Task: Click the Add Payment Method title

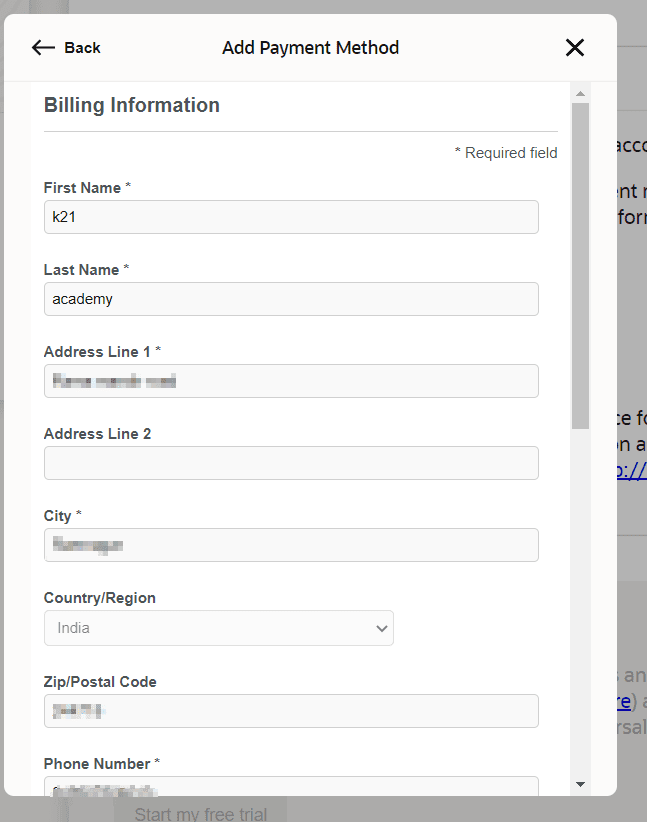Action: 310,47
